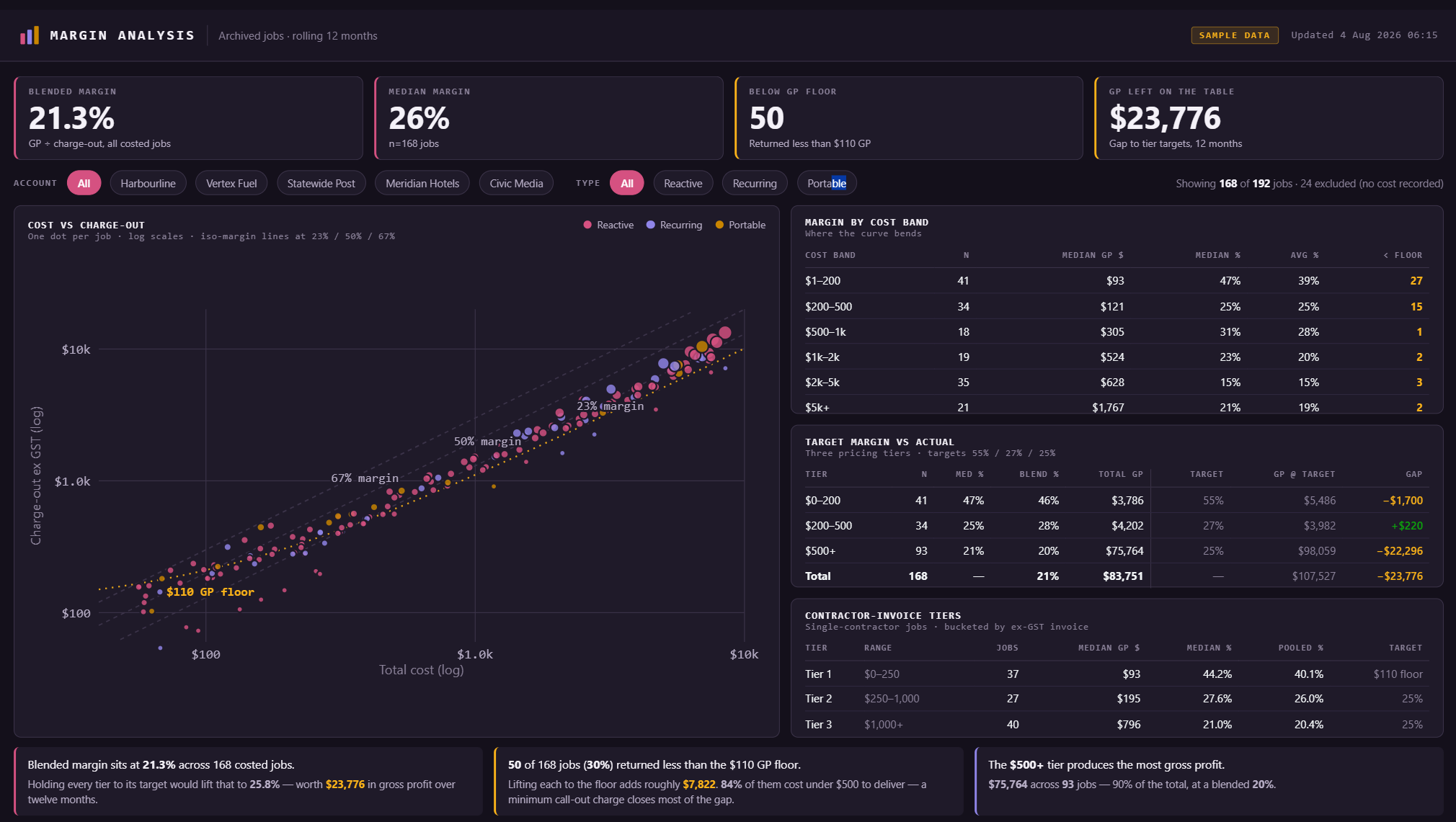This screenshot has height=822, width=1456.
Task: Sort tier table by Gap header
Action: point(1413,474)
